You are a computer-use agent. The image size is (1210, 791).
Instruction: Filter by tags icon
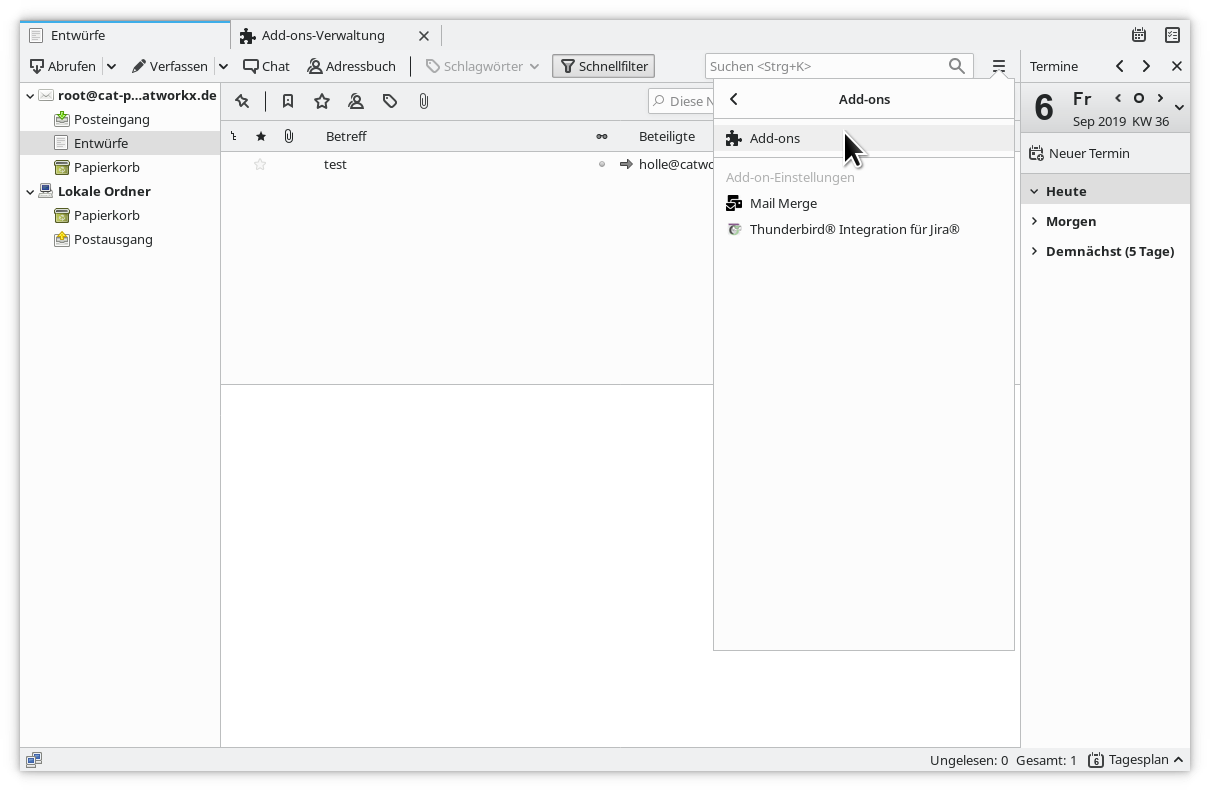click(390, 101)
